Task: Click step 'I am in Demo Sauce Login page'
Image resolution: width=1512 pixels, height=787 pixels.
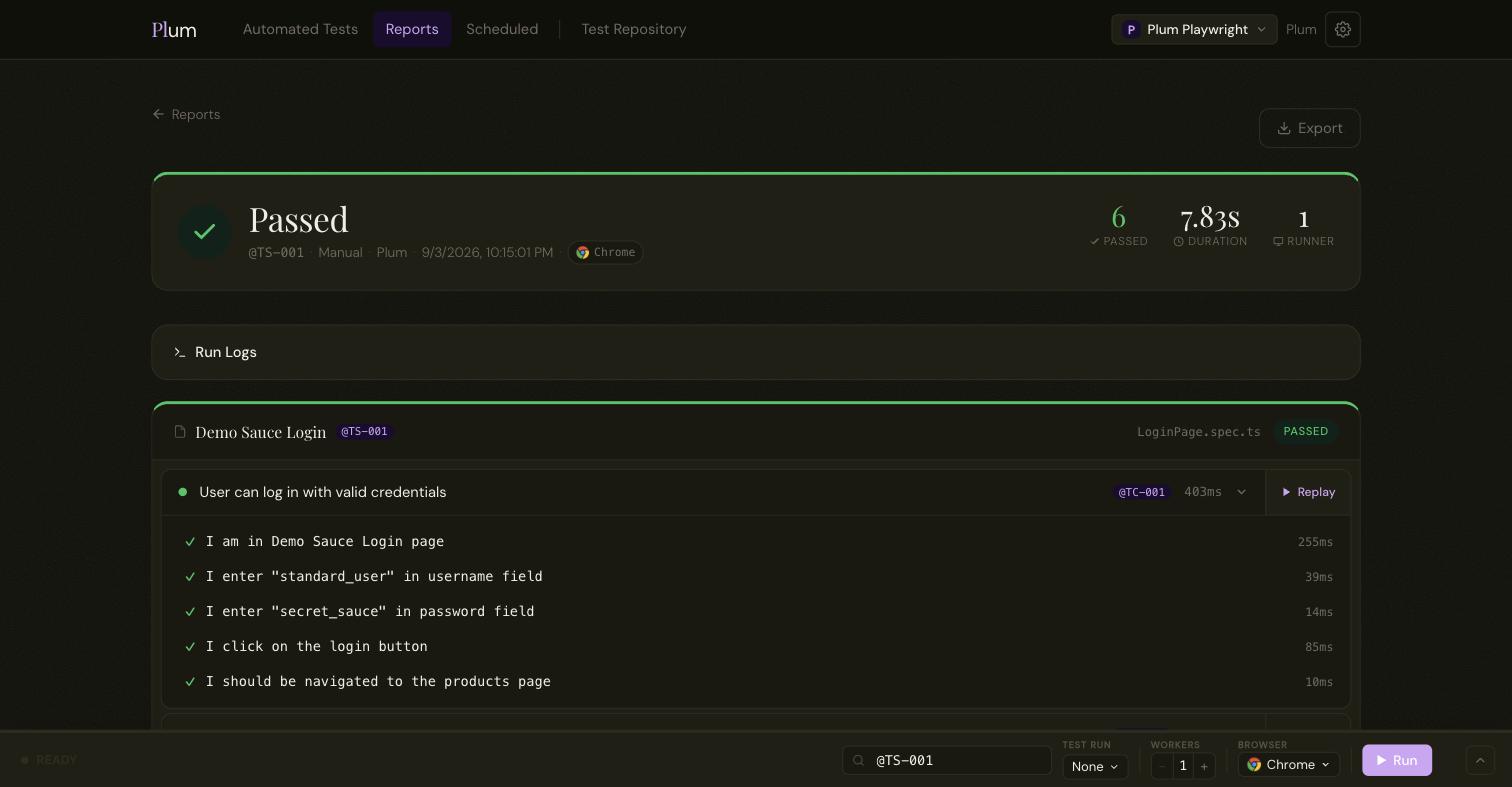Action: (x=325, y=542)
